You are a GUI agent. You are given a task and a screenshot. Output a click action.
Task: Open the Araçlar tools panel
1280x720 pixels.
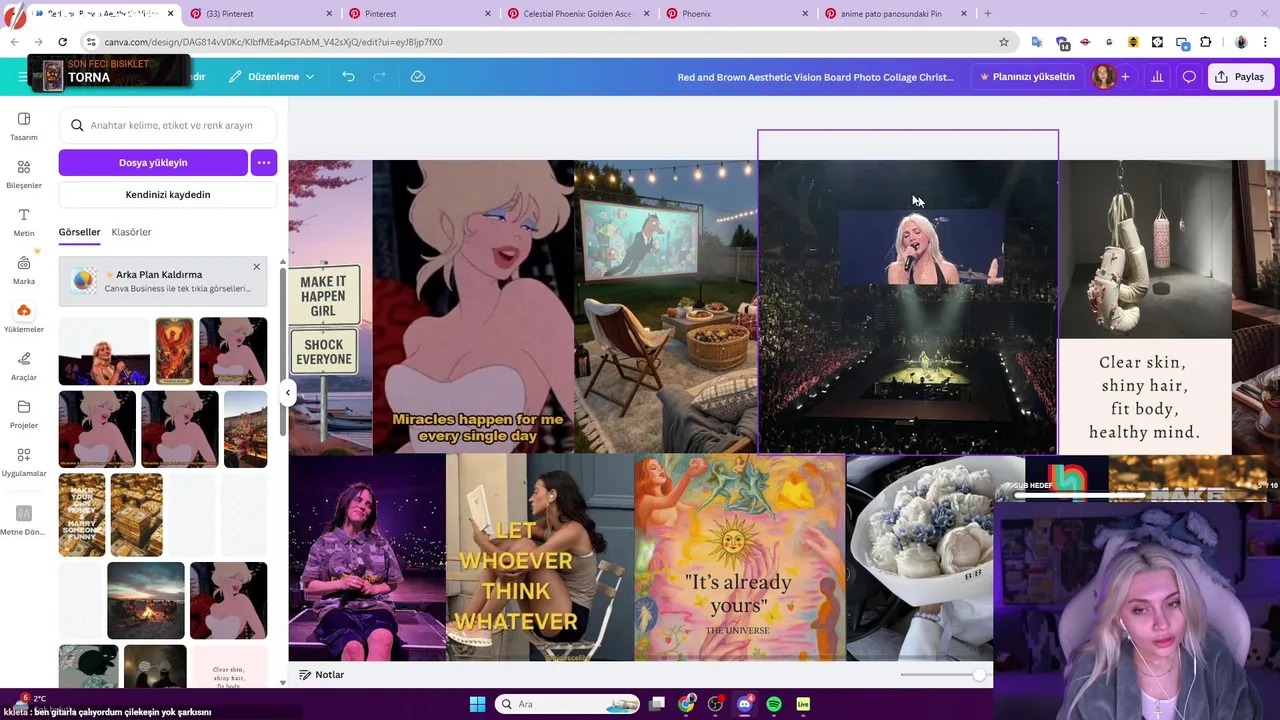(x=24, y=366)
